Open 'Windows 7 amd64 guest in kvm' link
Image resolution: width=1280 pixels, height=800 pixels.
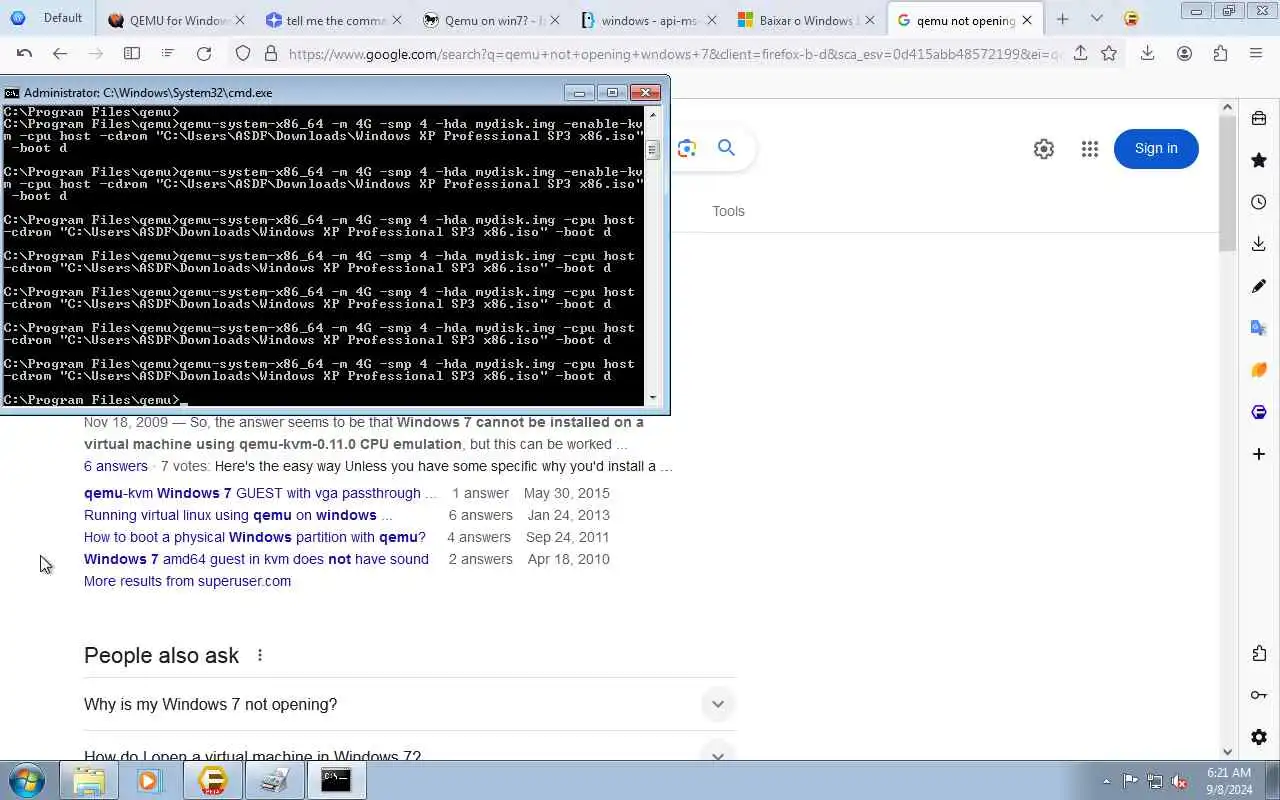(x=256, y=559)
